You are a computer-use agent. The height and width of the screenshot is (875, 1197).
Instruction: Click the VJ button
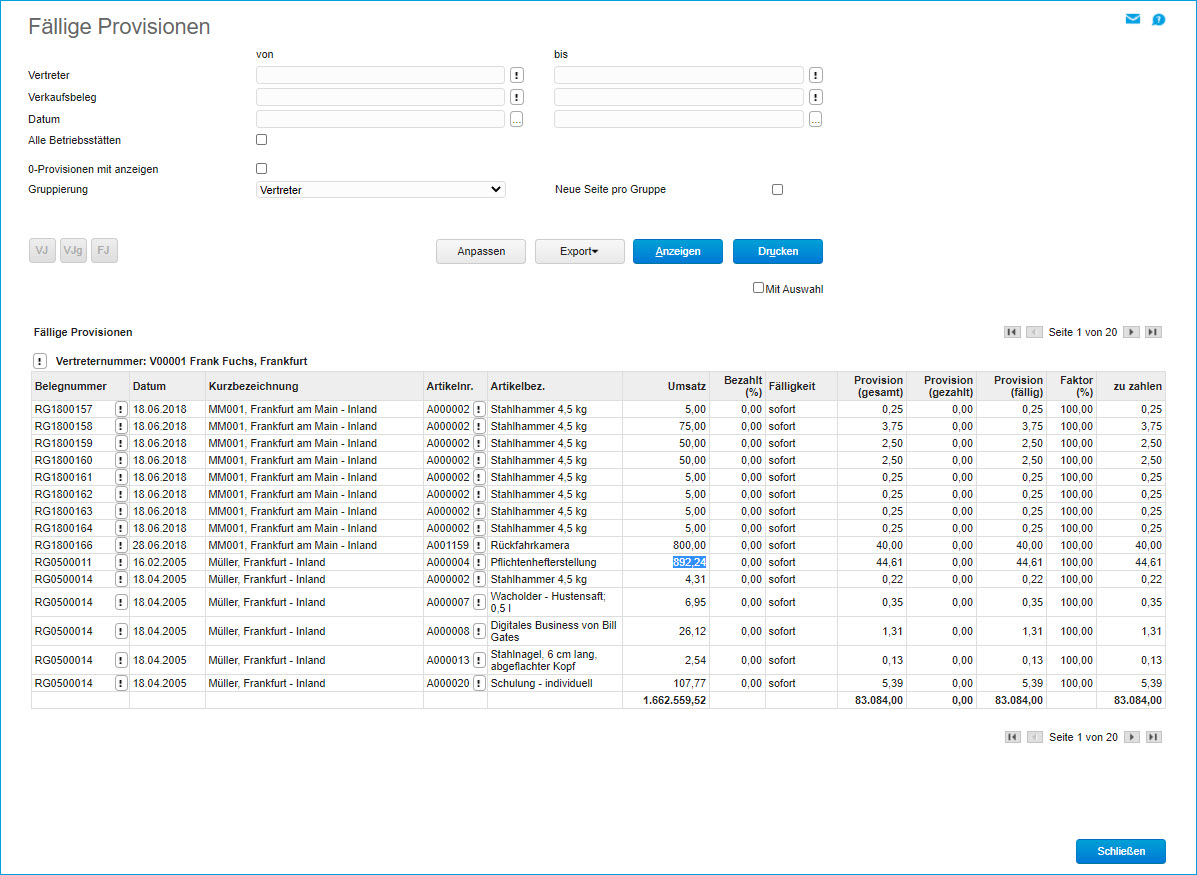click(x=42, y=250)
